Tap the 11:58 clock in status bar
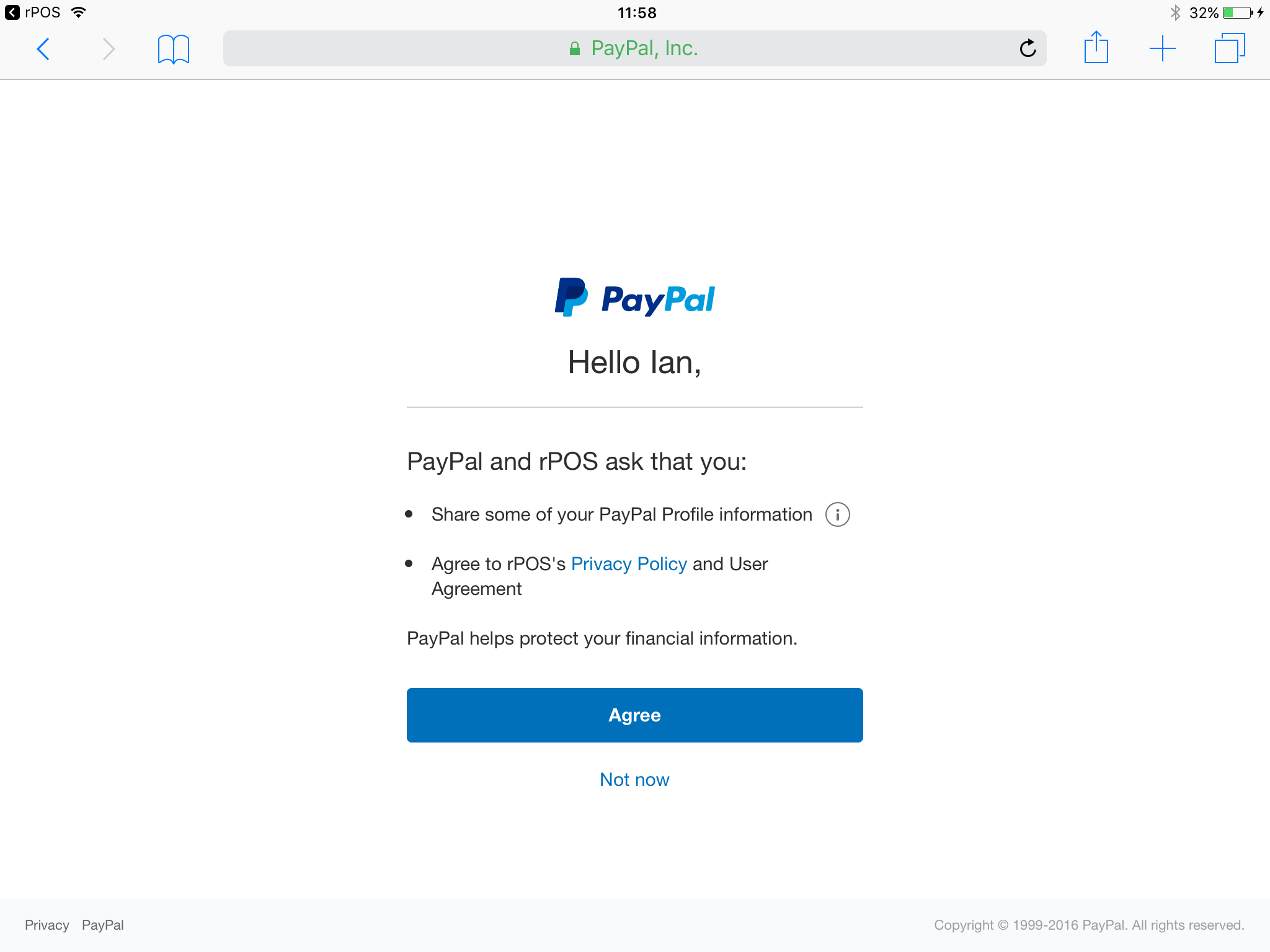 636,12
